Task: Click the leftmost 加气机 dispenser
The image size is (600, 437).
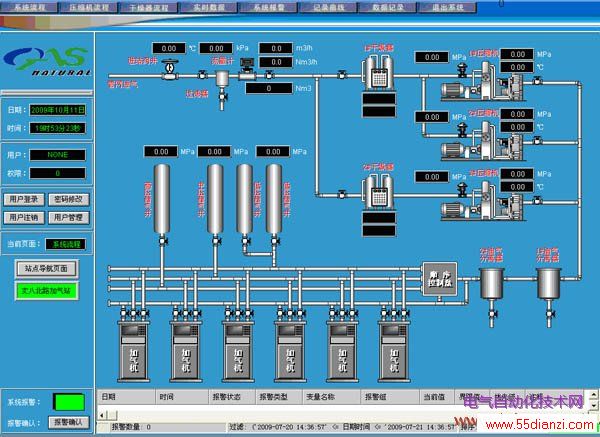Action: (134, 351)
